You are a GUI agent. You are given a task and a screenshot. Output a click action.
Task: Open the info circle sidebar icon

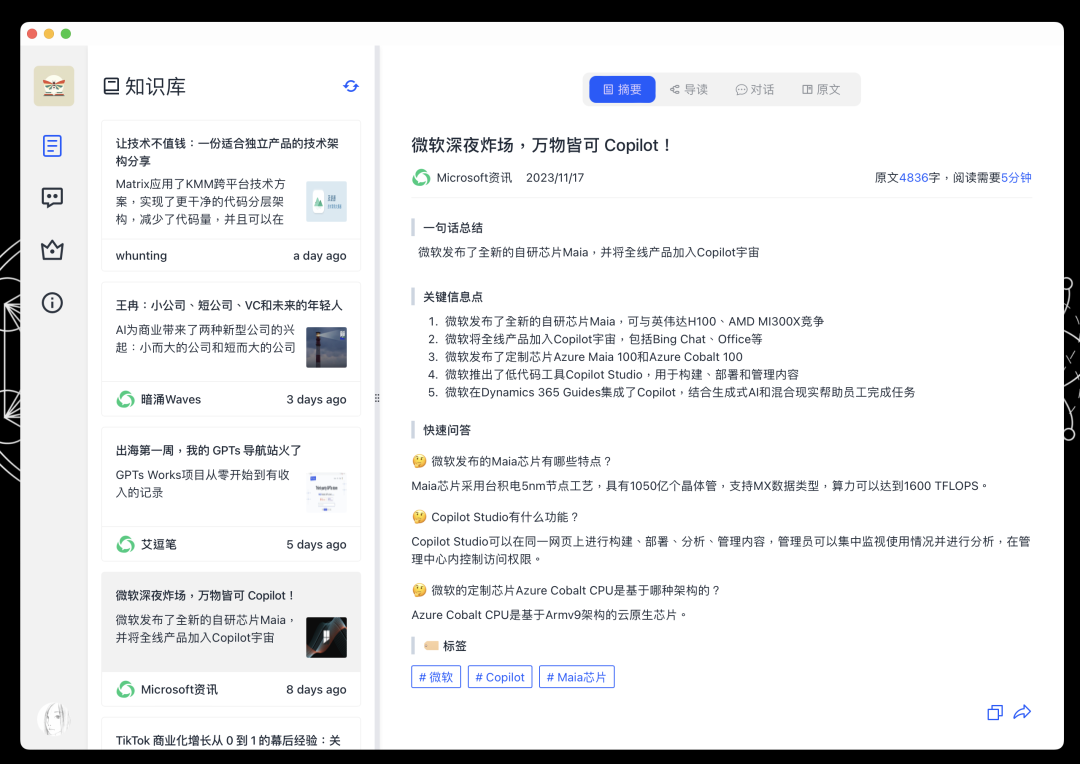tap(52, 302)
